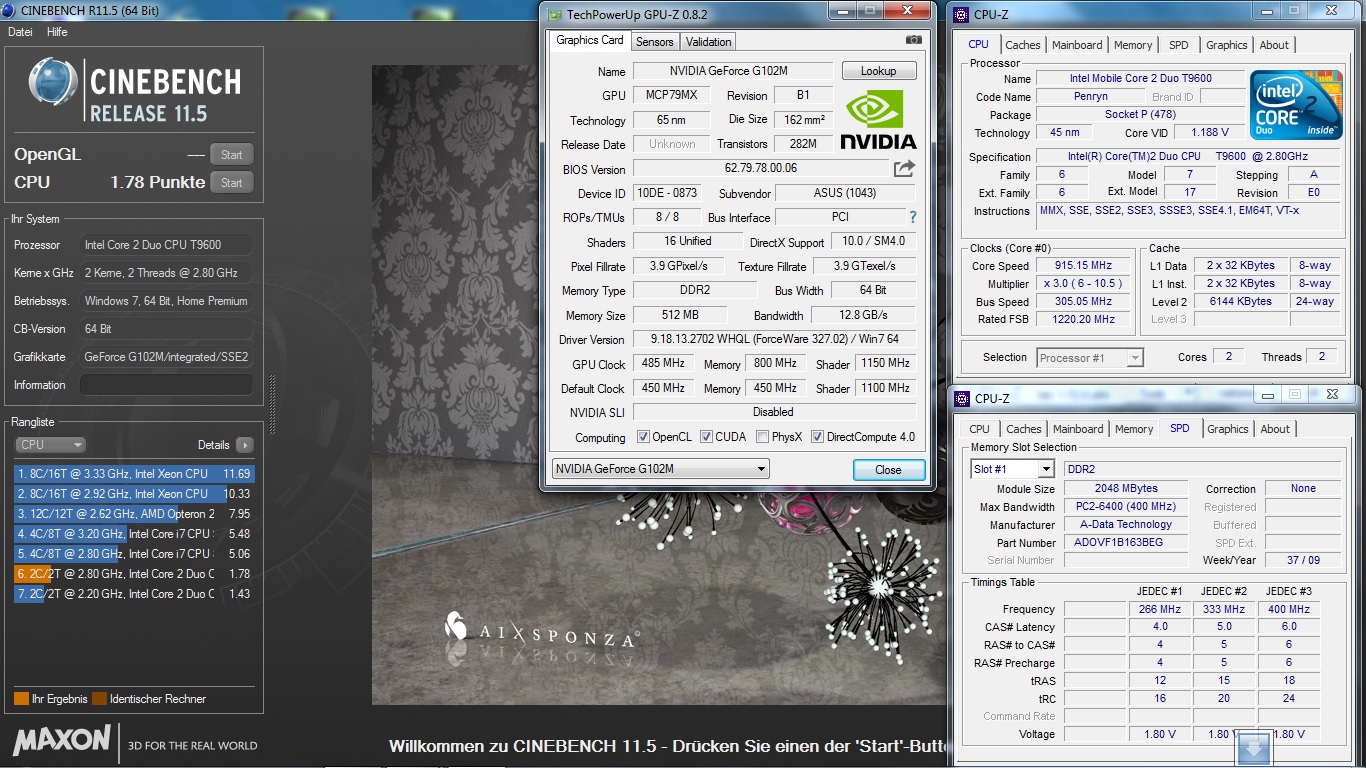This screenshot has height=768, width=1366.
Task: Click the Cinebench Release 11.5 logo
Action: (135, 90)
